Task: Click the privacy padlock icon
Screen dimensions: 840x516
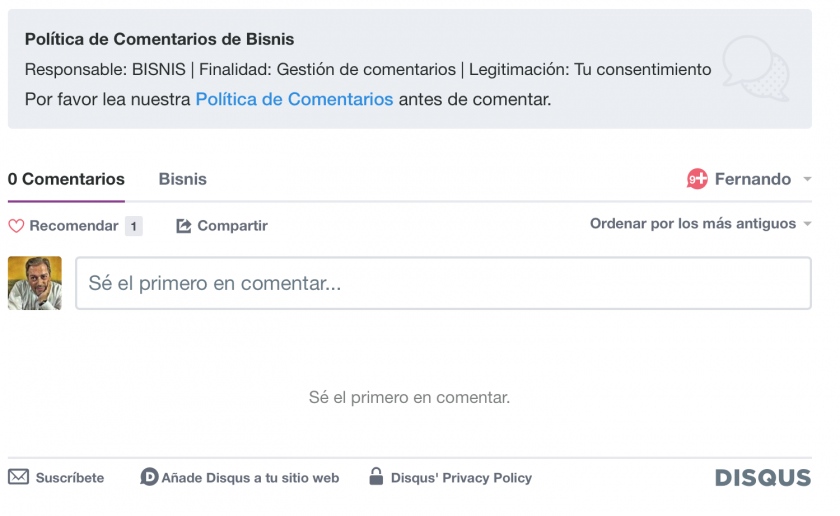Action: (x=376, y=477)
